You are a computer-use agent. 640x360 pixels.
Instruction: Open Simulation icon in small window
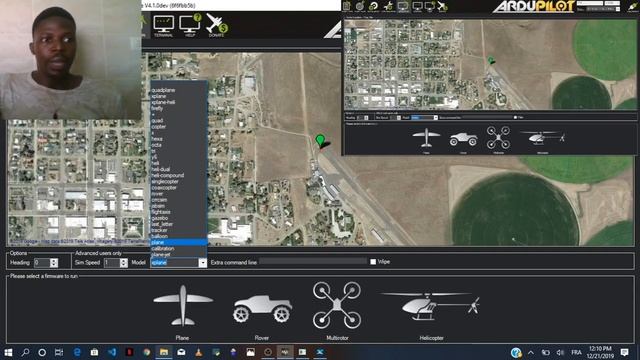403,6
